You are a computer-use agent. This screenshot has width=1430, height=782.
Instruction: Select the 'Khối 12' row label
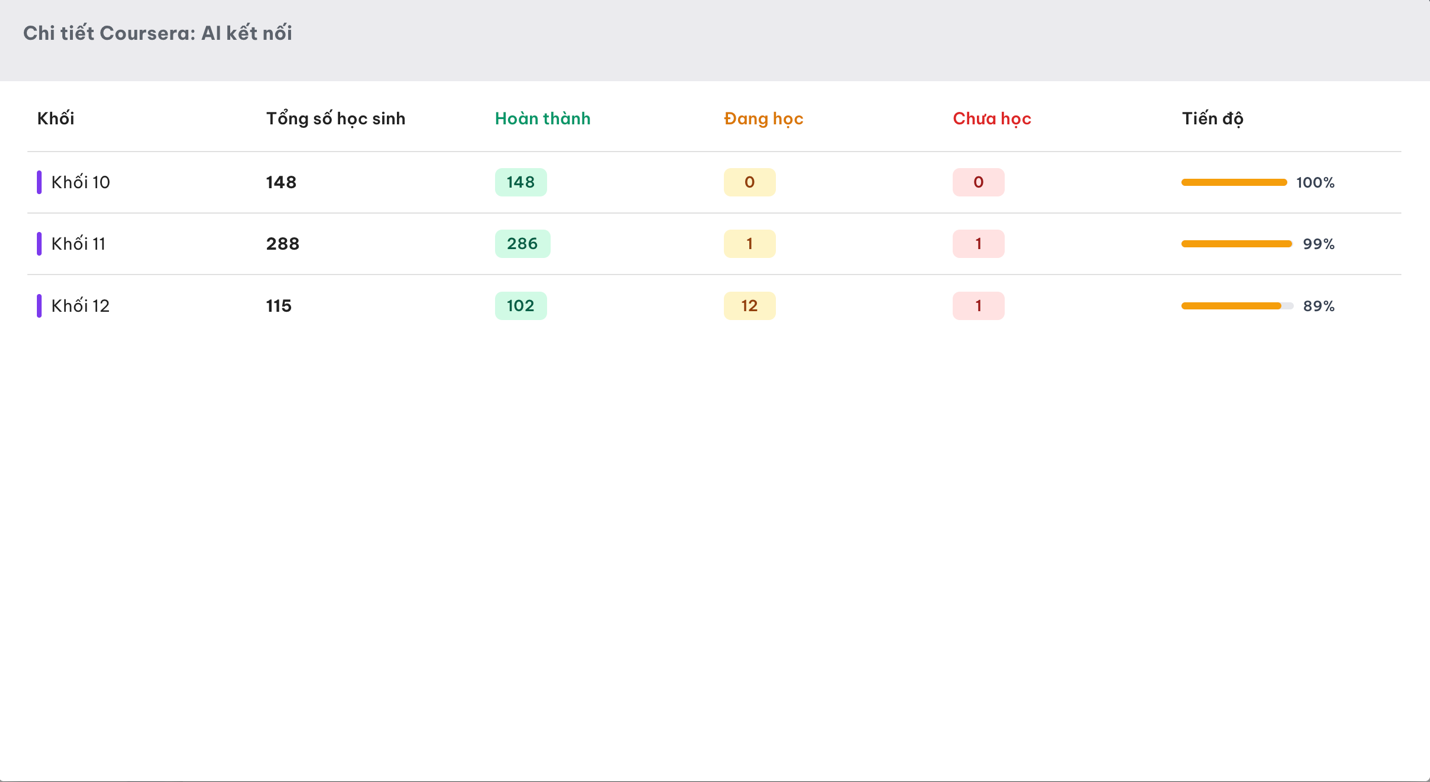click(x=81, y=306)
